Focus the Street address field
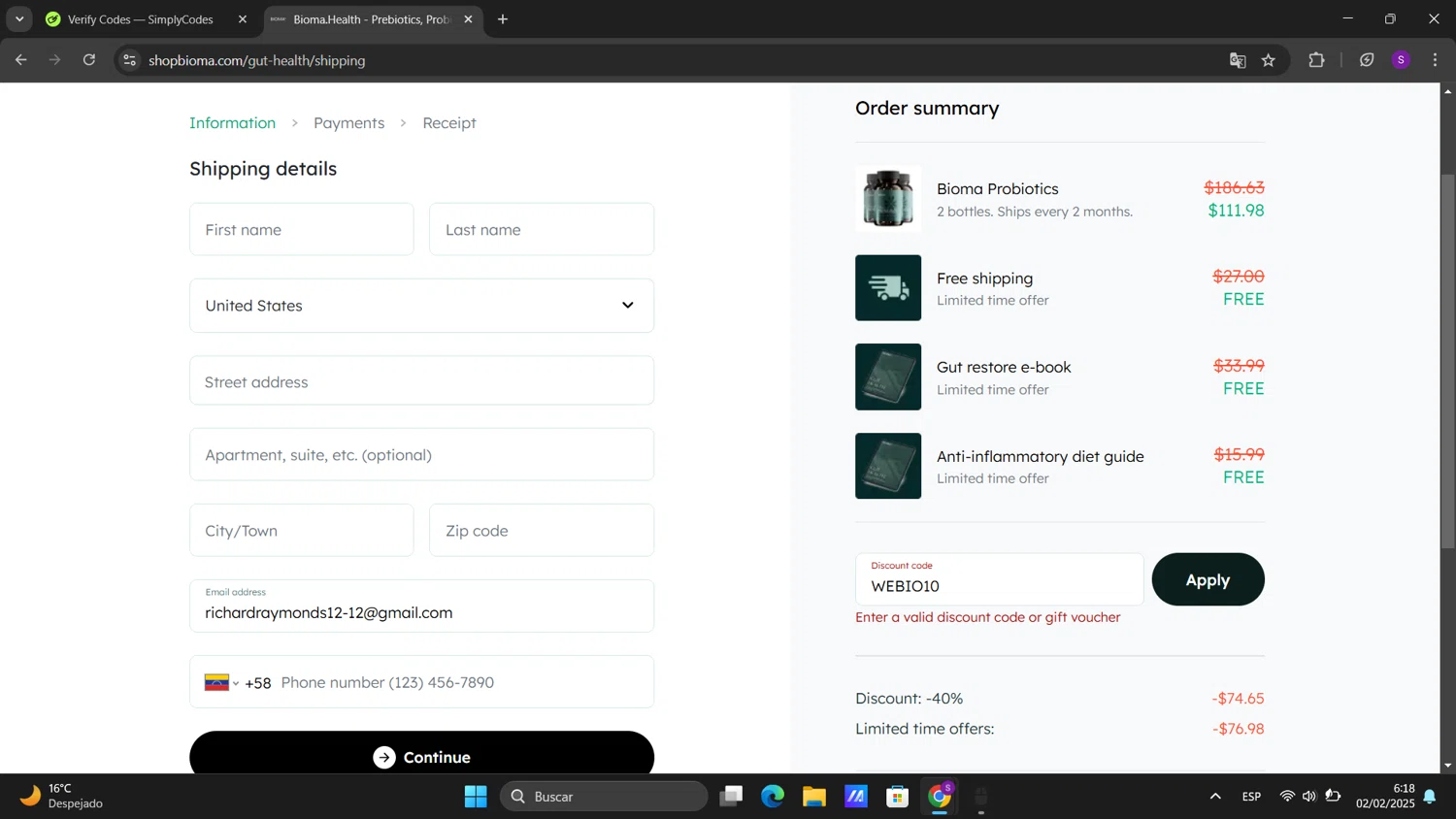Viewport: 1456px width, 819px height. pyautogui.click(x=421, y=381)
